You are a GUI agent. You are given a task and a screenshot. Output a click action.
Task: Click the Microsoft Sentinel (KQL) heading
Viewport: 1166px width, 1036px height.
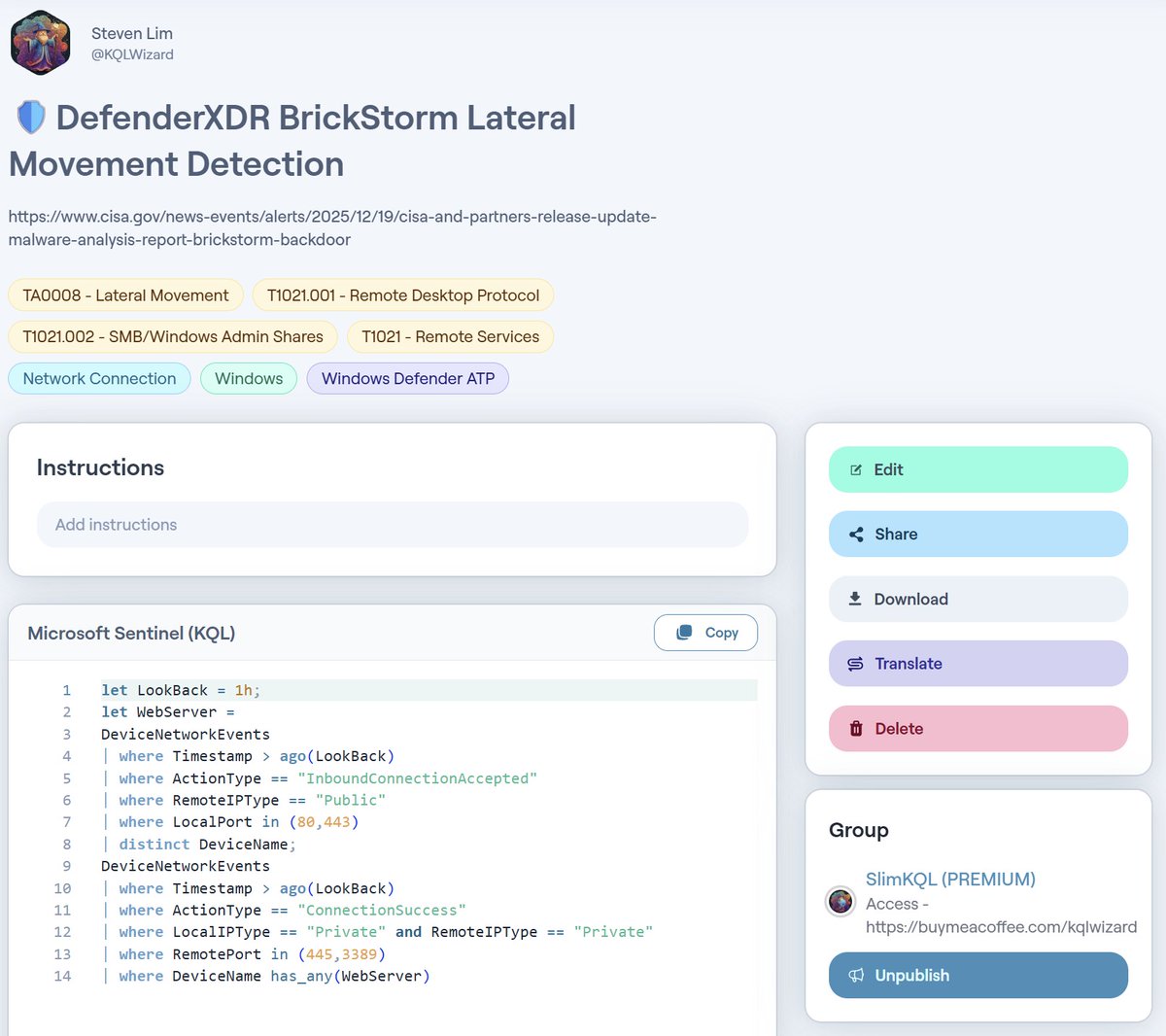[x=131, y=633]
